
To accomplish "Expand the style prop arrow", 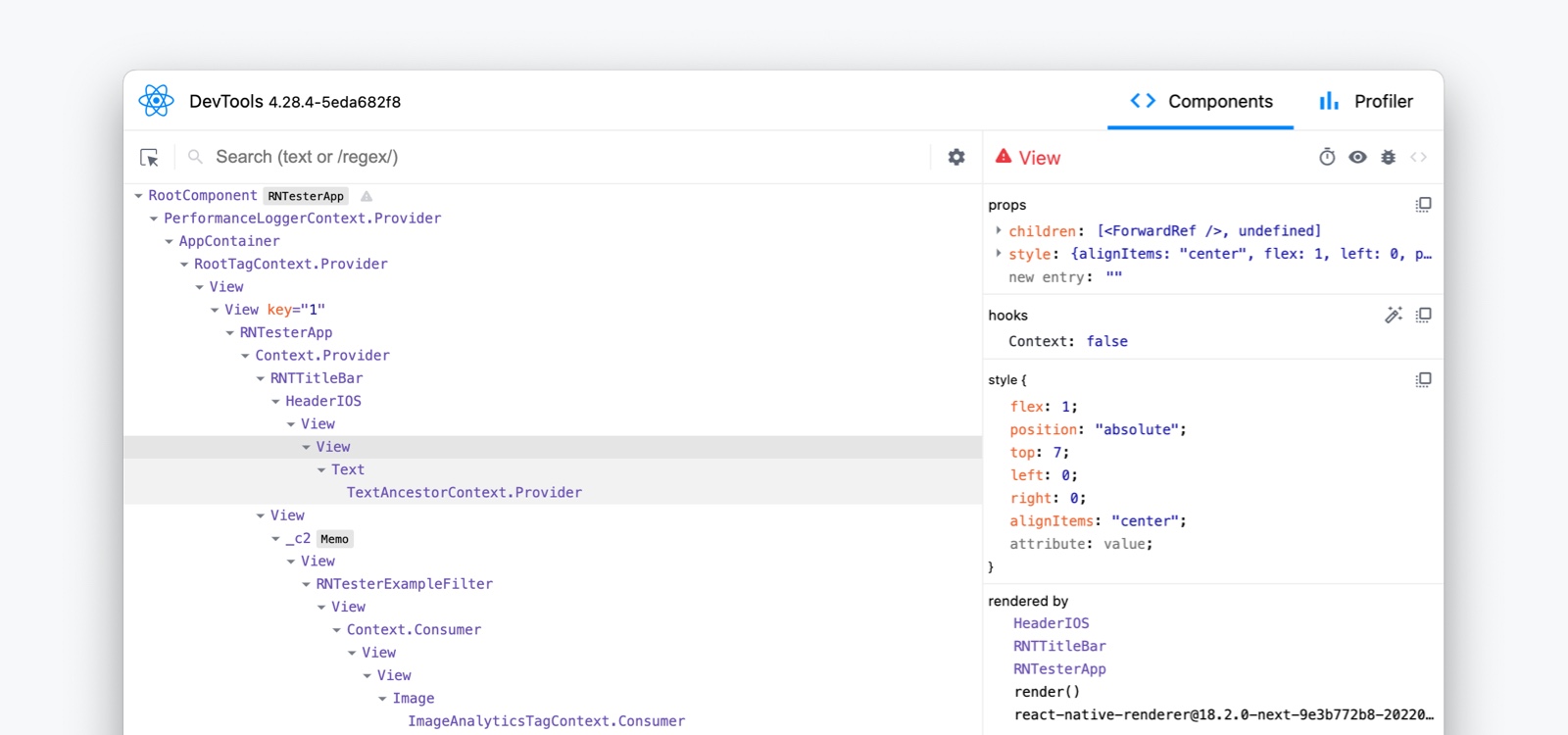I will pyautogui.click(x=999, y=253).
